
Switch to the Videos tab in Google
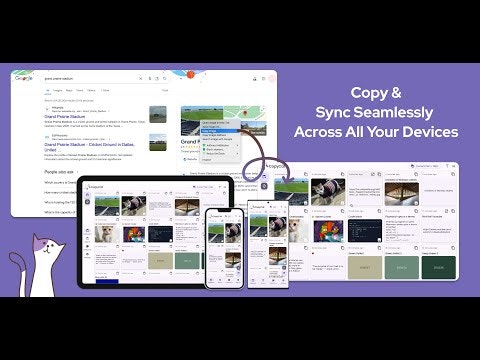pos(91,90)
